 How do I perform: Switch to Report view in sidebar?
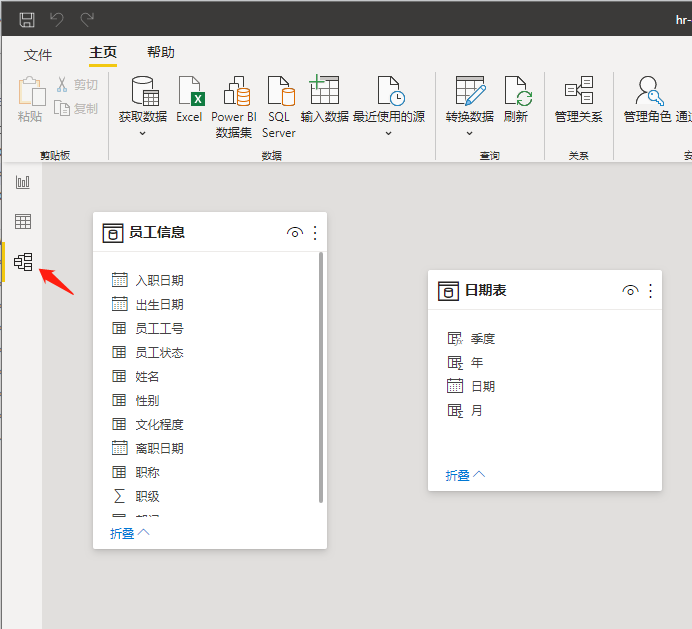coord(22,182)
